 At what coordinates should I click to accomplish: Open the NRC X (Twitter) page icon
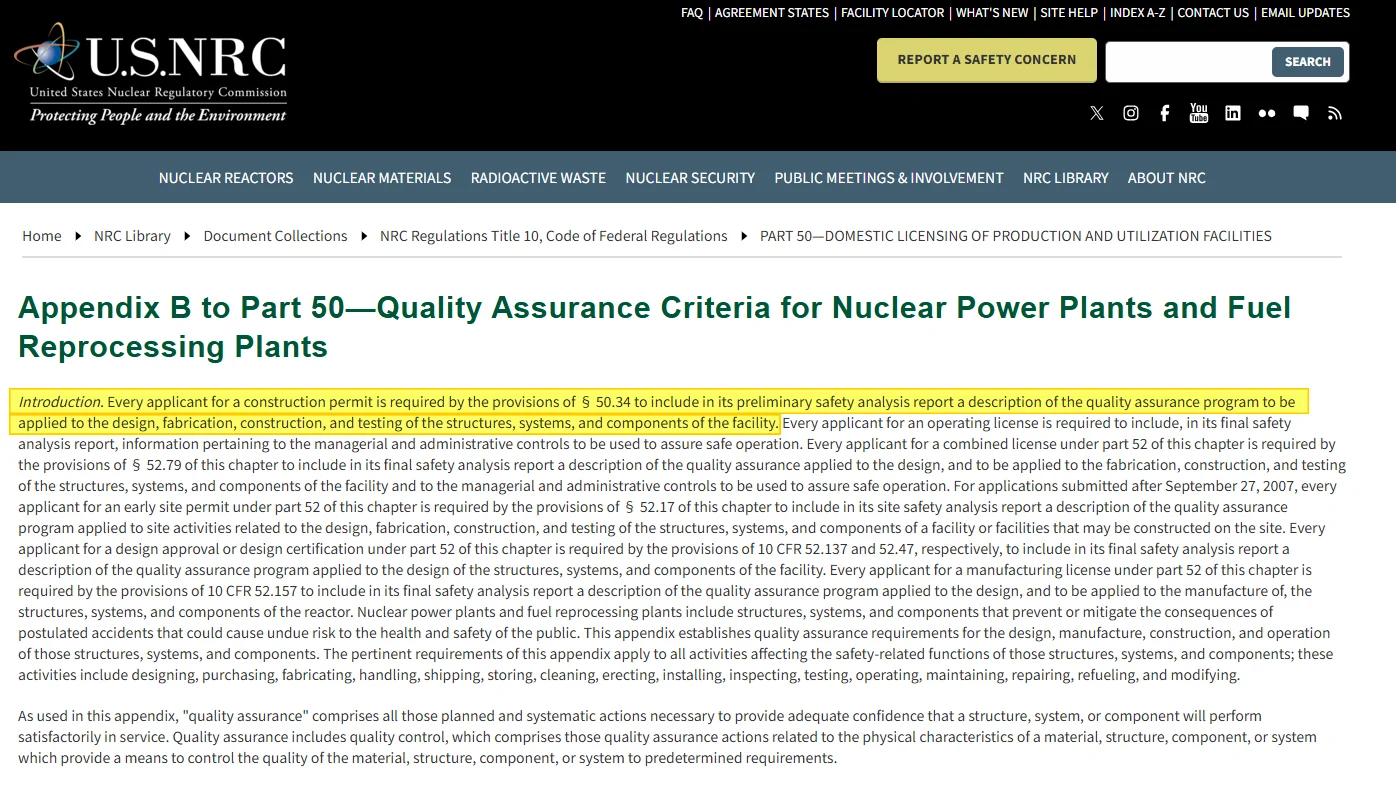(x=1097, y=113)
